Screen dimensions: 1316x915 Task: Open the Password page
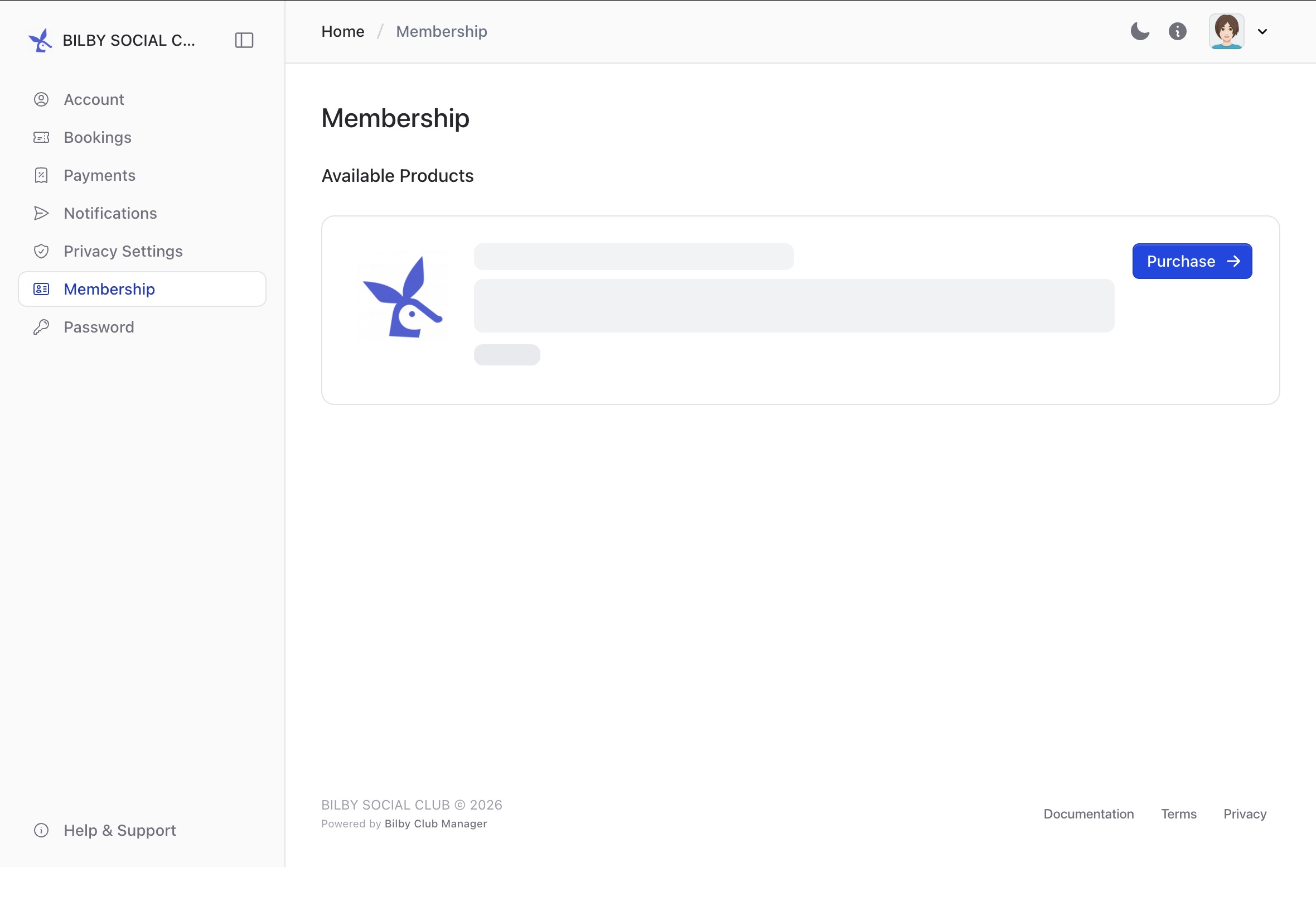coord(142,326)
